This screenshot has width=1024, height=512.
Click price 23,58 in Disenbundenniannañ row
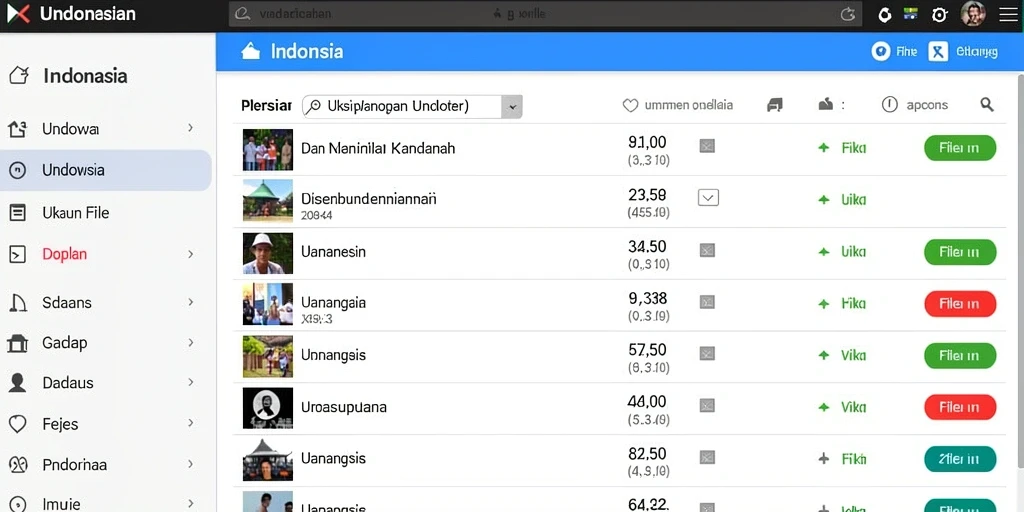(647, 195)
